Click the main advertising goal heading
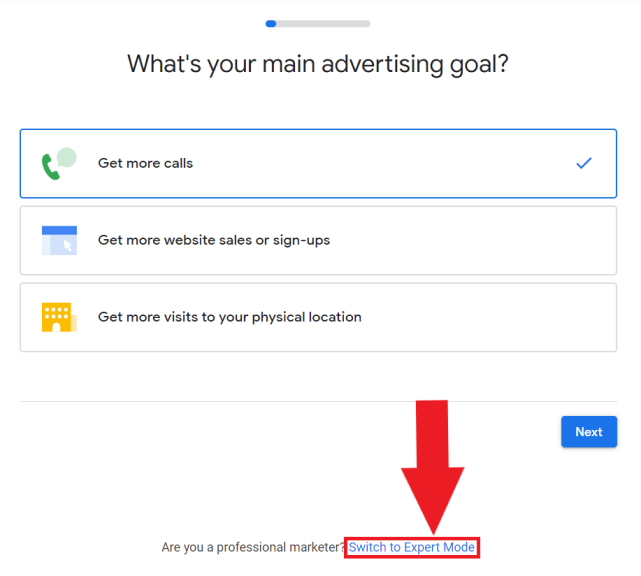 click(x=318, y=65)
